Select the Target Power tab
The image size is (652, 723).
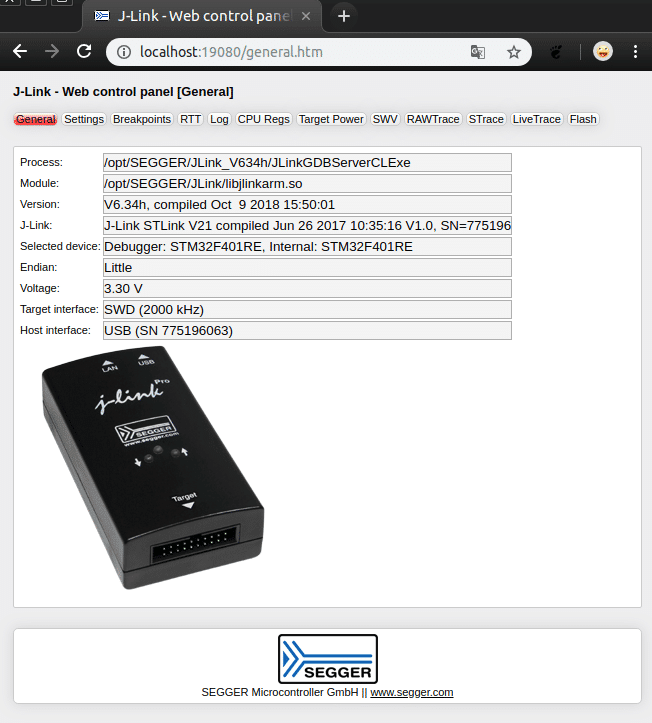[x=331, y=119]
